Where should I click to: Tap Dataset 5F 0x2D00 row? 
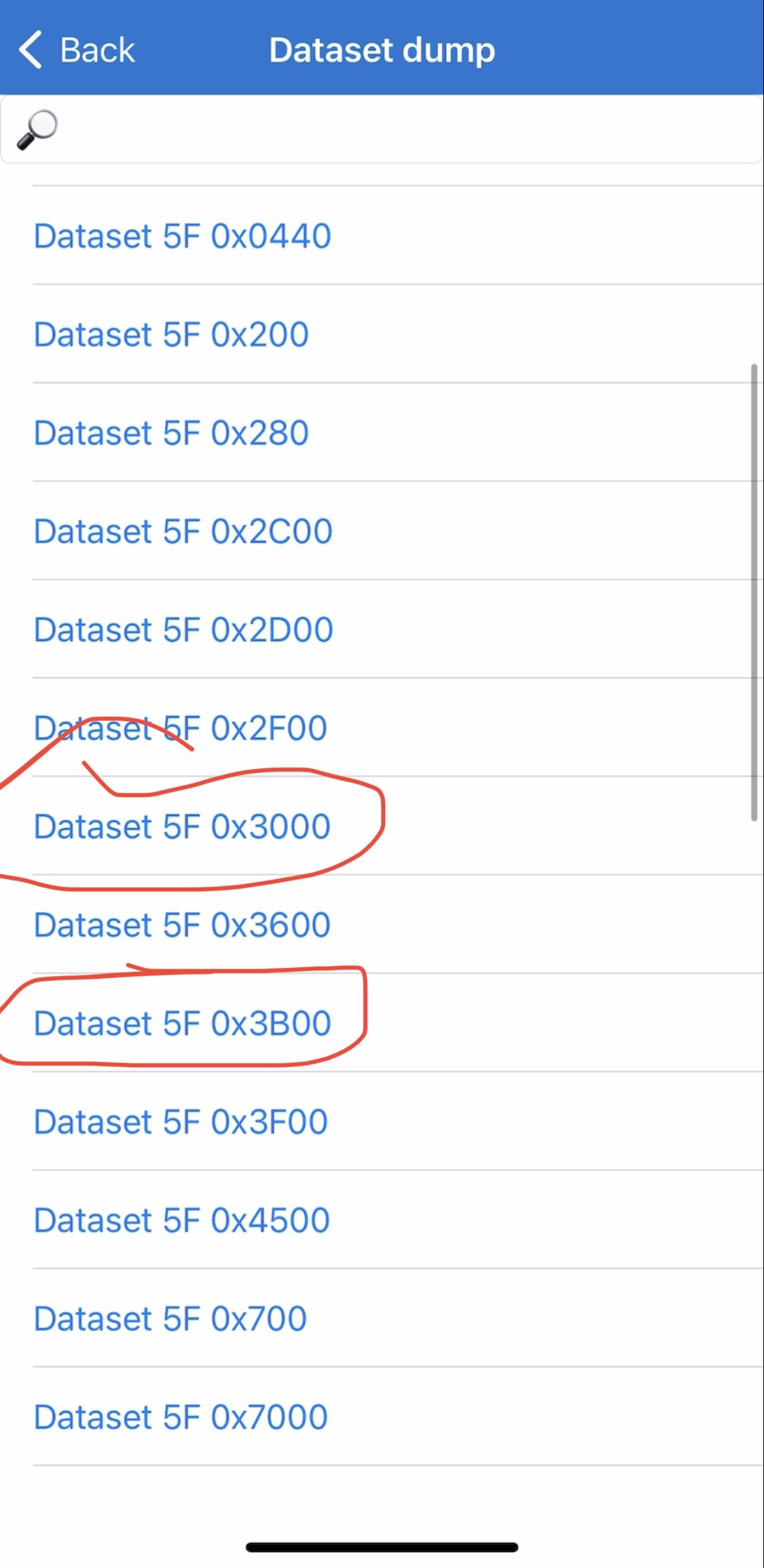click(183, 630)
